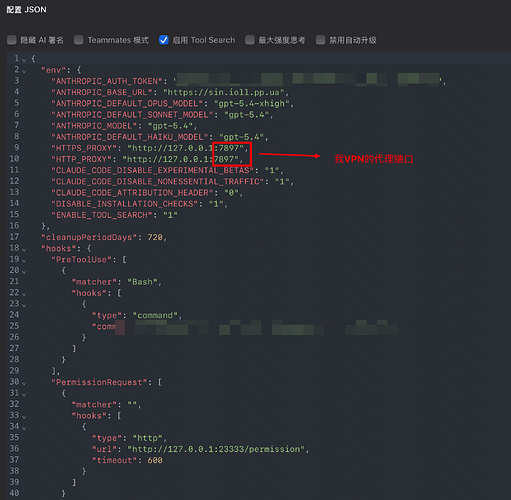Click the "http" type value on line 35

[x=147, y=438]
